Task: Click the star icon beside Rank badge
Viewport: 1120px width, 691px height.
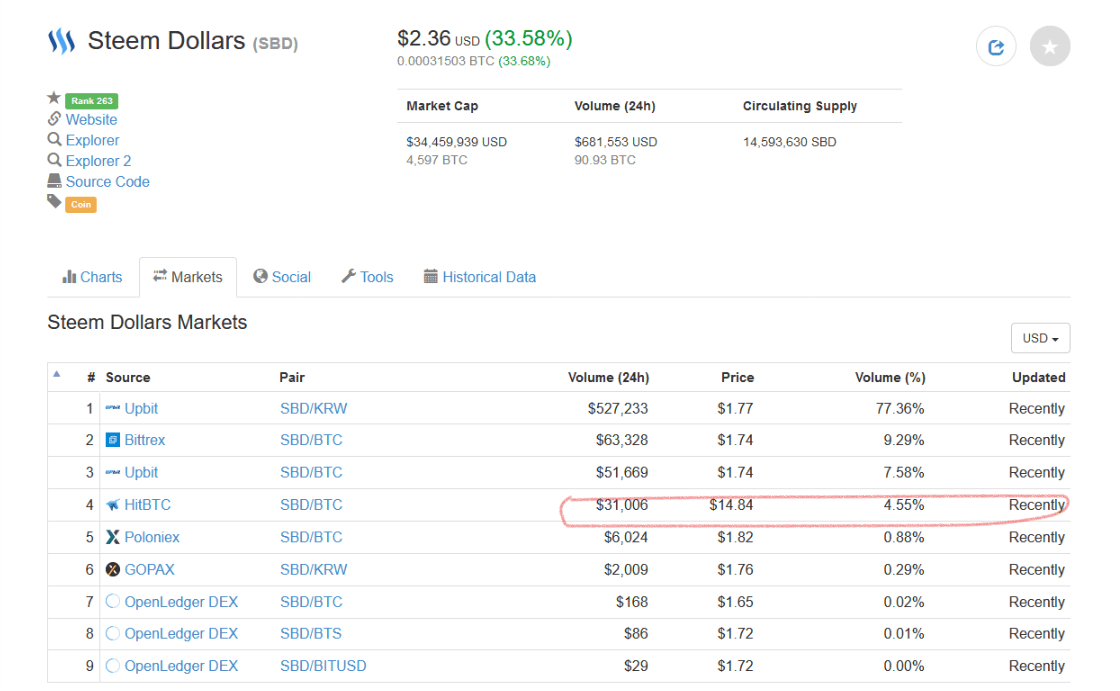Action: [54, 98]
